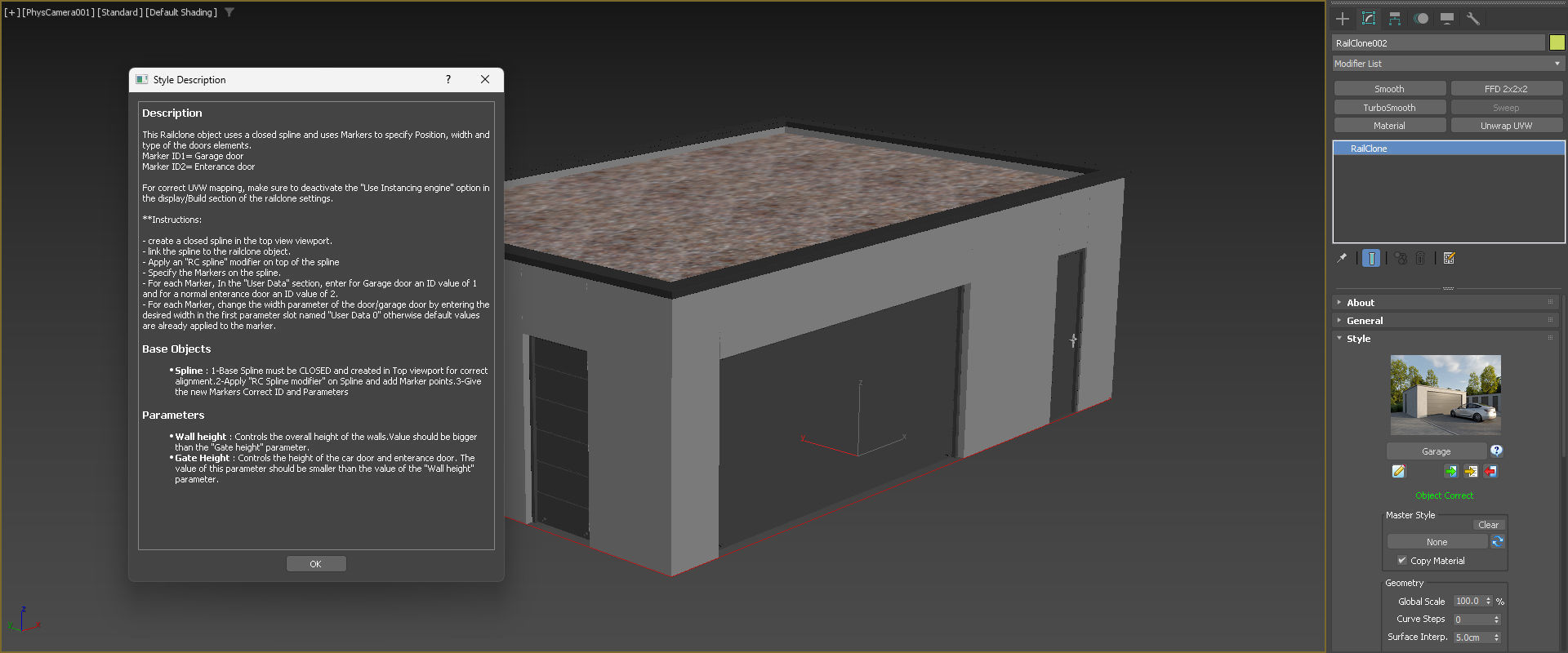
Task: Click the Pin Stack icon
Action: (x=1342, y=258)
